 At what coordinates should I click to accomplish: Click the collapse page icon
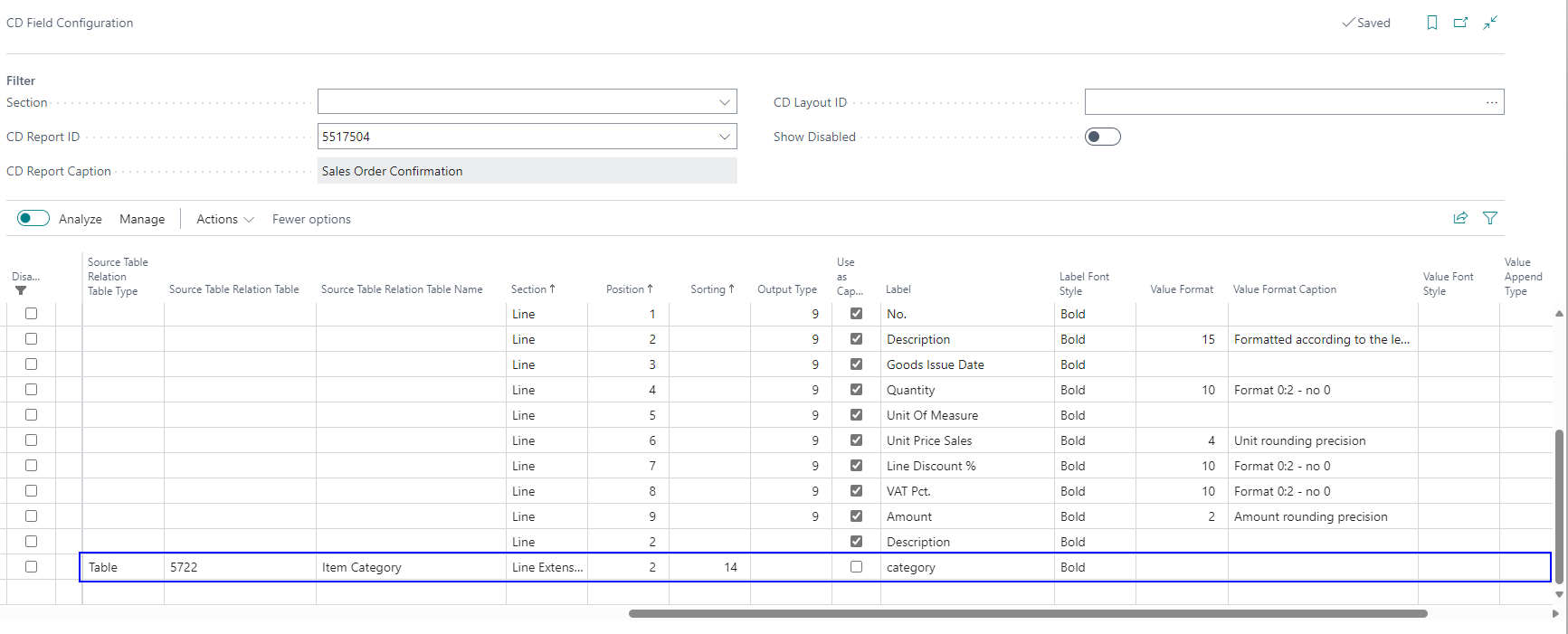[1490, 23]
